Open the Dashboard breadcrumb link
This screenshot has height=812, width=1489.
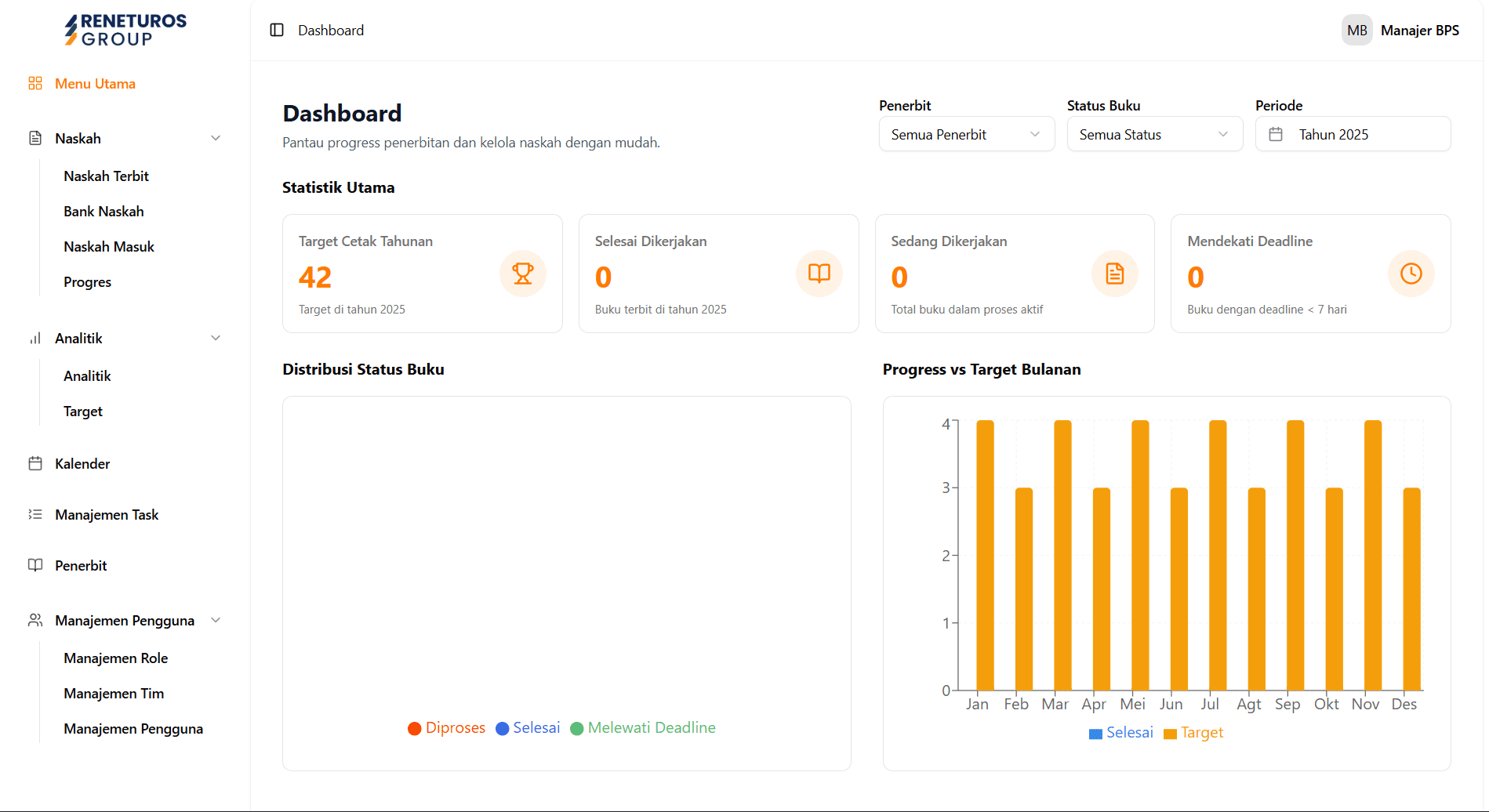click(x=330, y=30)
